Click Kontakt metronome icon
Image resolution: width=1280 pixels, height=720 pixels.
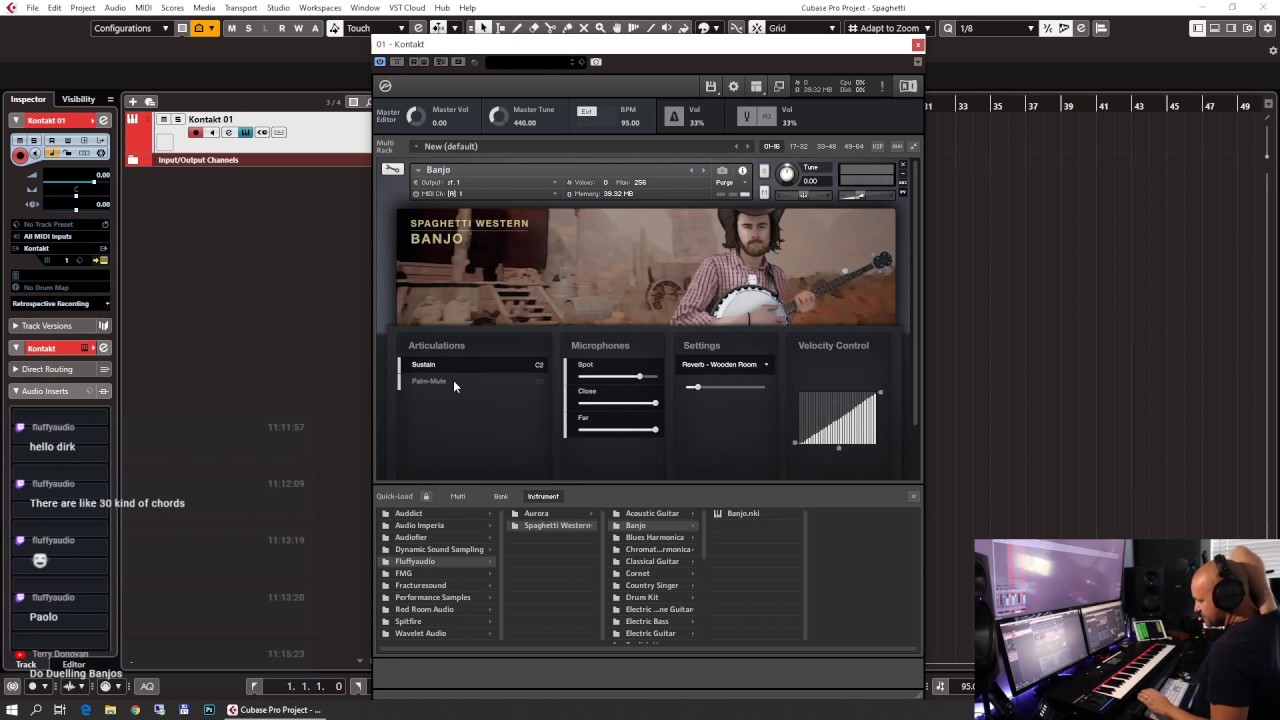click(674, 117)
